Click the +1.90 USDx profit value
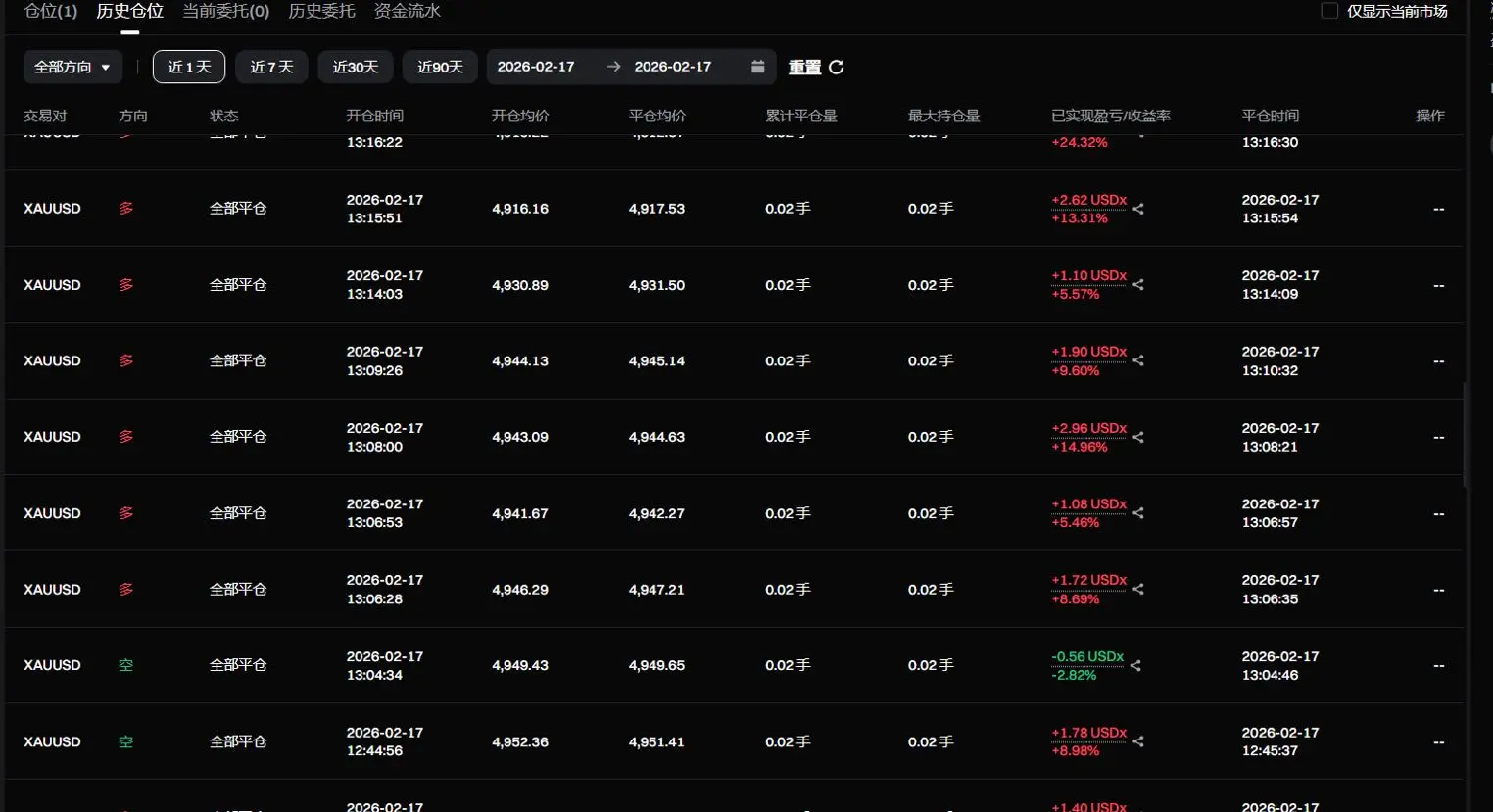This screenshot has width=1493, height=812. click(x=1089, y=352)
